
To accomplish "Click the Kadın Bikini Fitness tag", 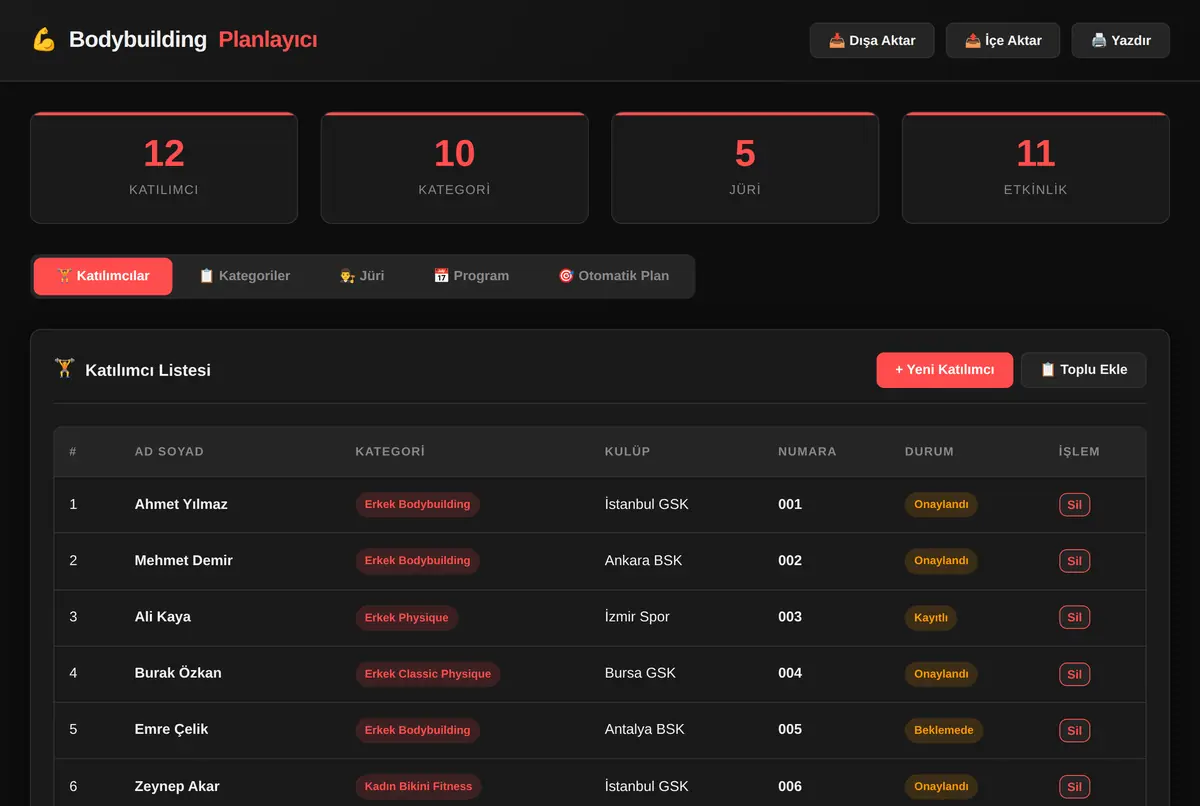I will 418,787.
